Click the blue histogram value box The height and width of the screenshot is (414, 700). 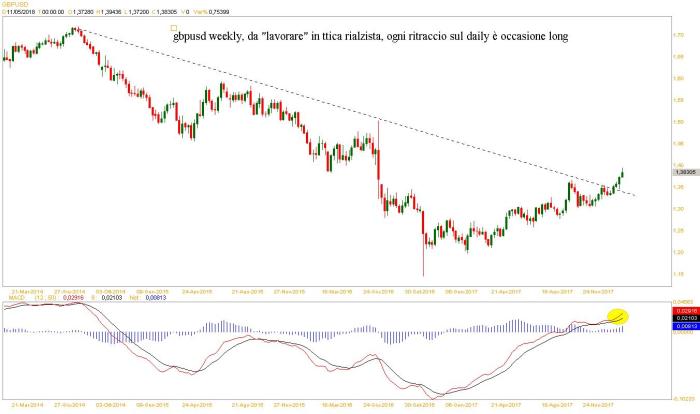coord(682,326)
